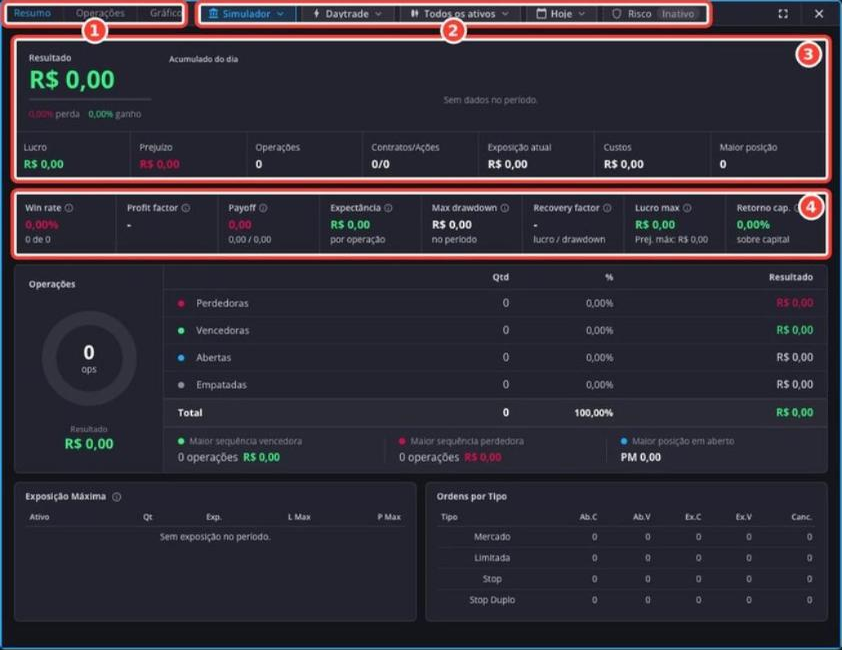This screenshot has width=842, height=650.
Task: Click the Profit factor info icon
Action: point(186,208)
